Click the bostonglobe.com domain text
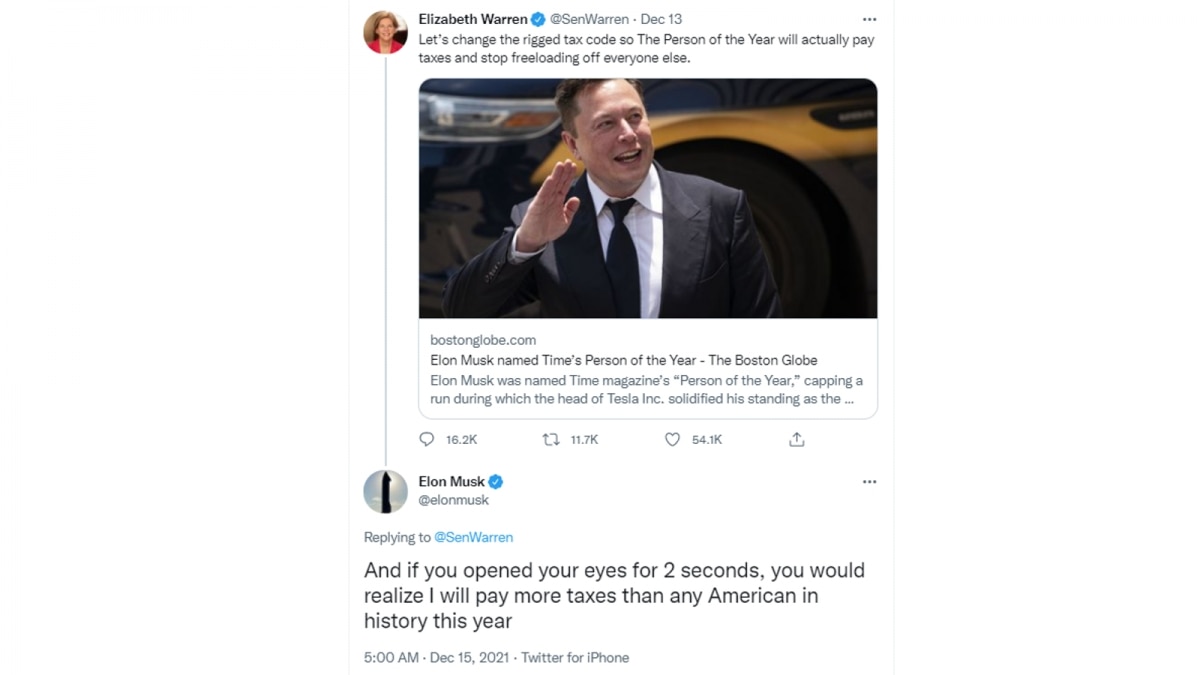The image size is (1200, 675). (x=483, y=340)
